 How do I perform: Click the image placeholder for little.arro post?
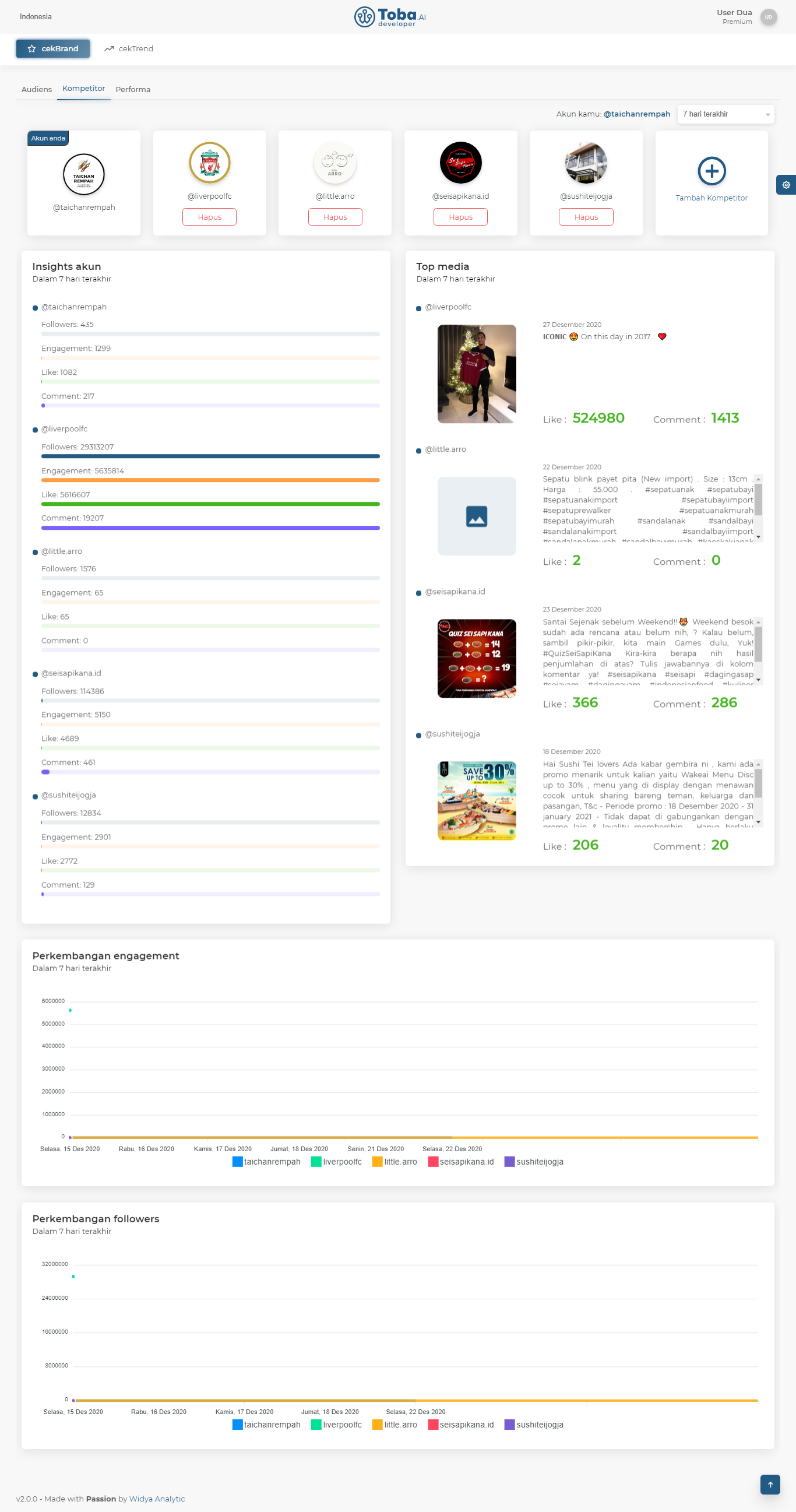pyautogui.click(x=476, y=516)
